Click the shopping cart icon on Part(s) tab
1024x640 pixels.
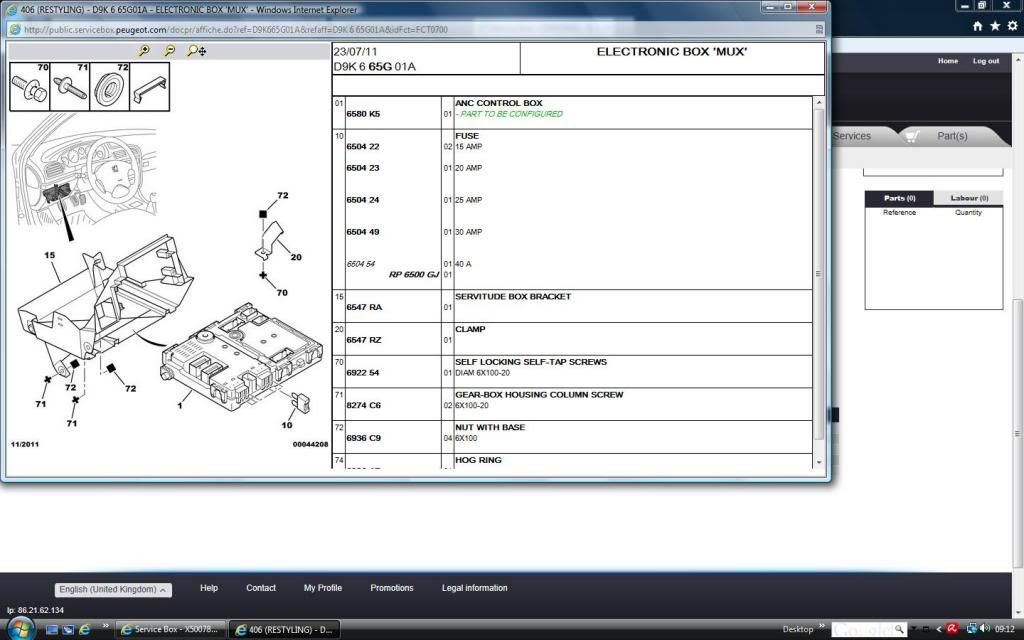tap(912, 136)
